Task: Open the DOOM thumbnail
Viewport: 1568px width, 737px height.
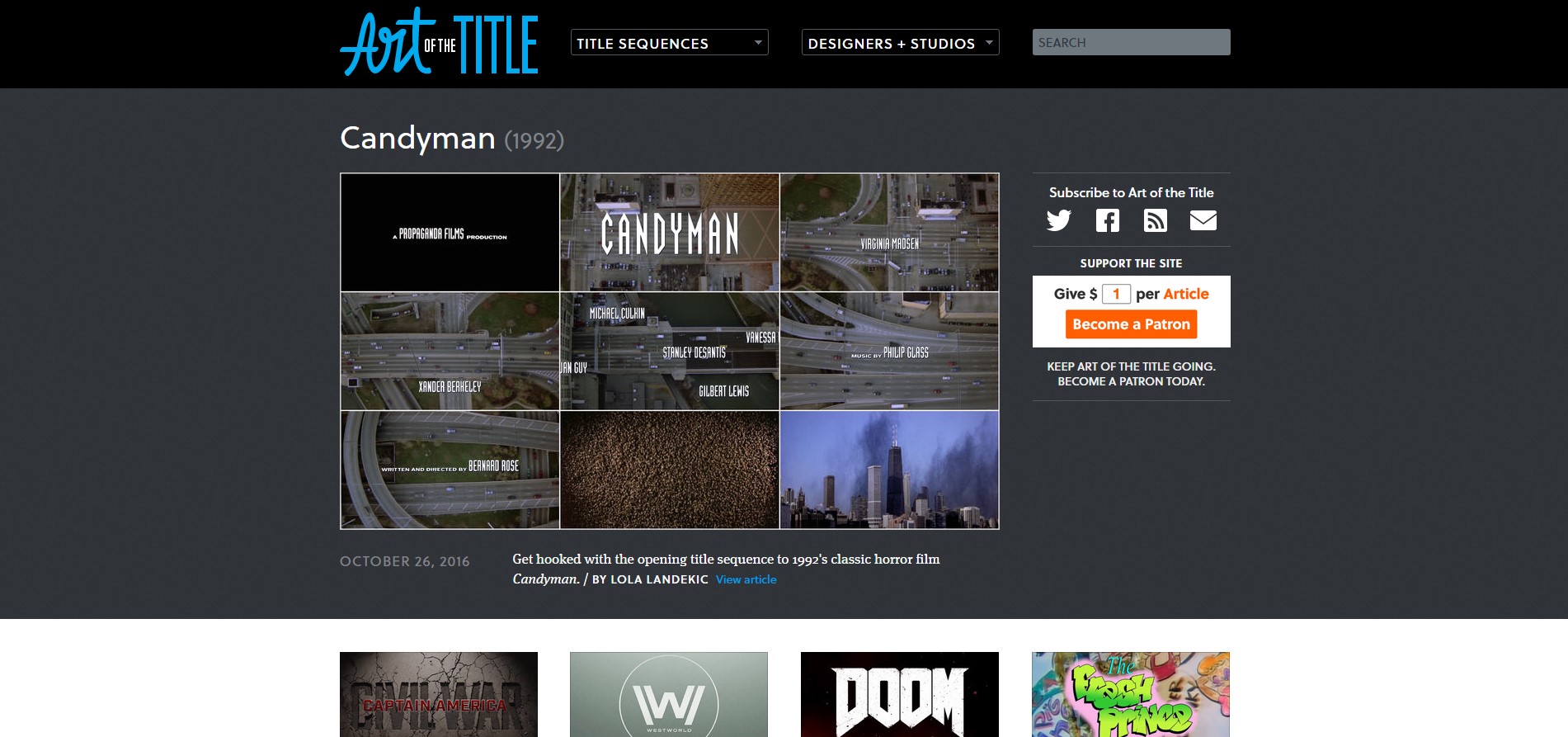Action: 900,694
